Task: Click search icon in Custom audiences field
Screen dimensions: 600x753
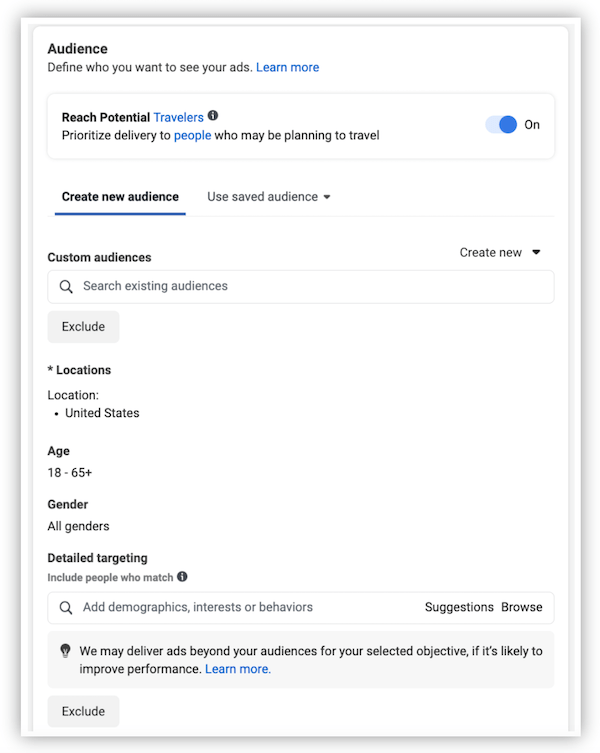Action: (x=66, y=287)
